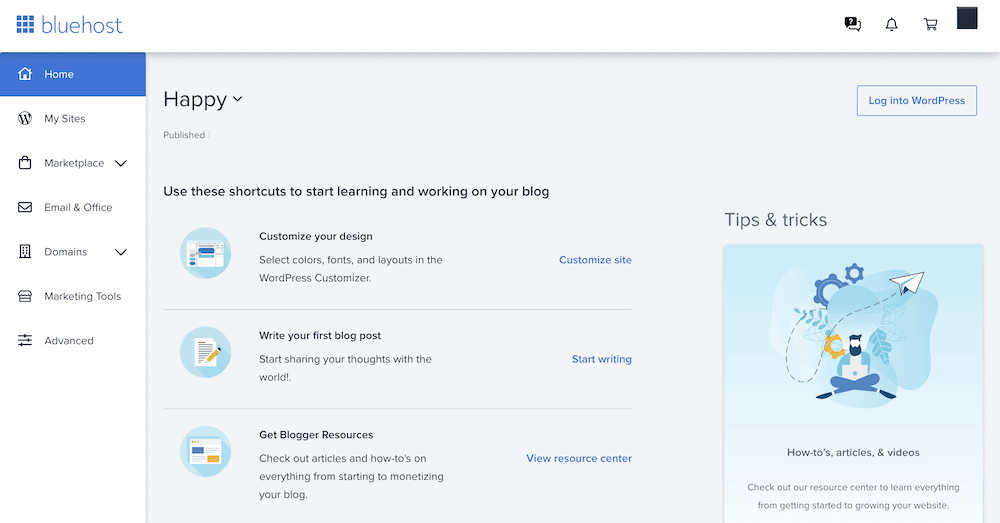Click the Marketplace bag icon
Viewport: 1000px width, 523px height.
coord(25,162)
